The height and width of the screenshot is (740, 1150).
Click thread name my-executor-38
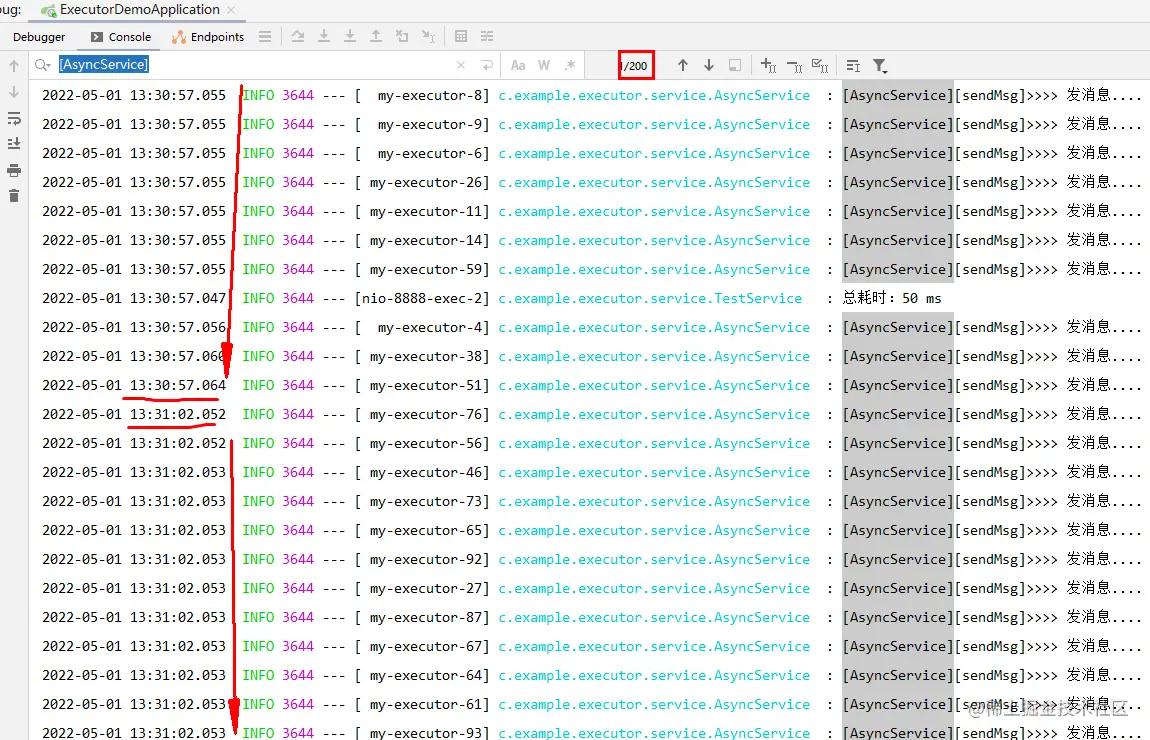coord(425,356)
